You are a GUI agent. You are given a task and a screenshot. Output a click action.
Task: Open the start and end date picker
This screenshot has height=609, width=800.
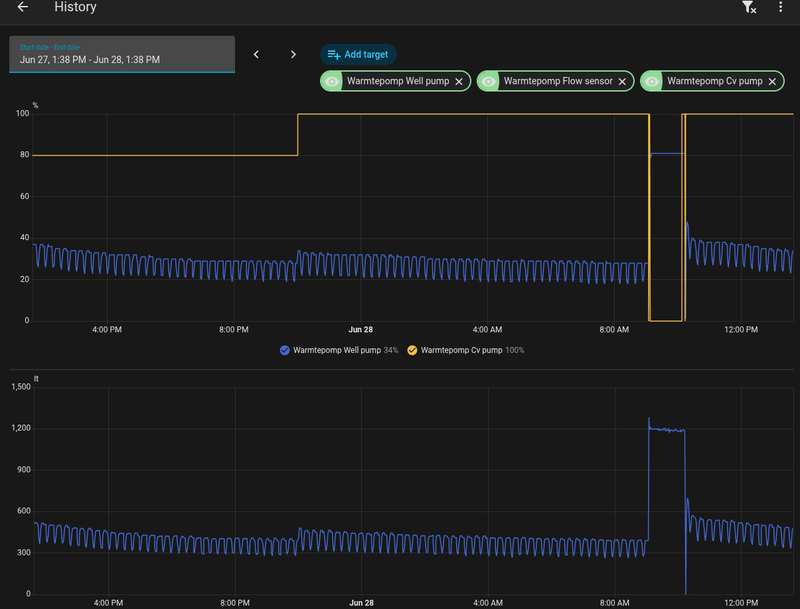coord(122,55)
